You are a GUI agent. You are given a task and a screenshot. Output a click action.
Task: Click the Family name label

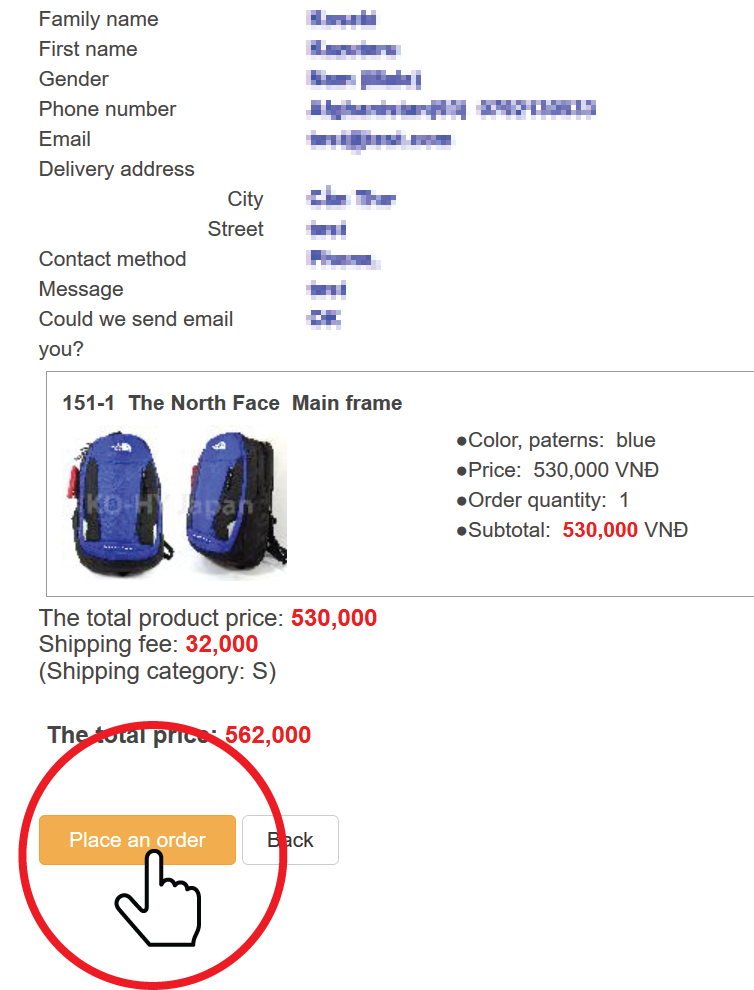pyautogui.click(x=98, y=19)
